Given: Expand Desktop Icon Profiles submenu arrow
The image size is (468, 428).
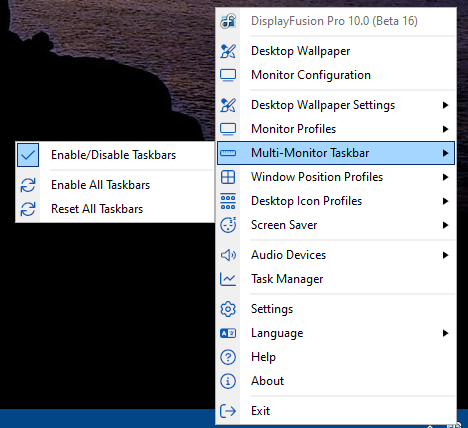Looking at the screenshot, I should pos(445,201).
